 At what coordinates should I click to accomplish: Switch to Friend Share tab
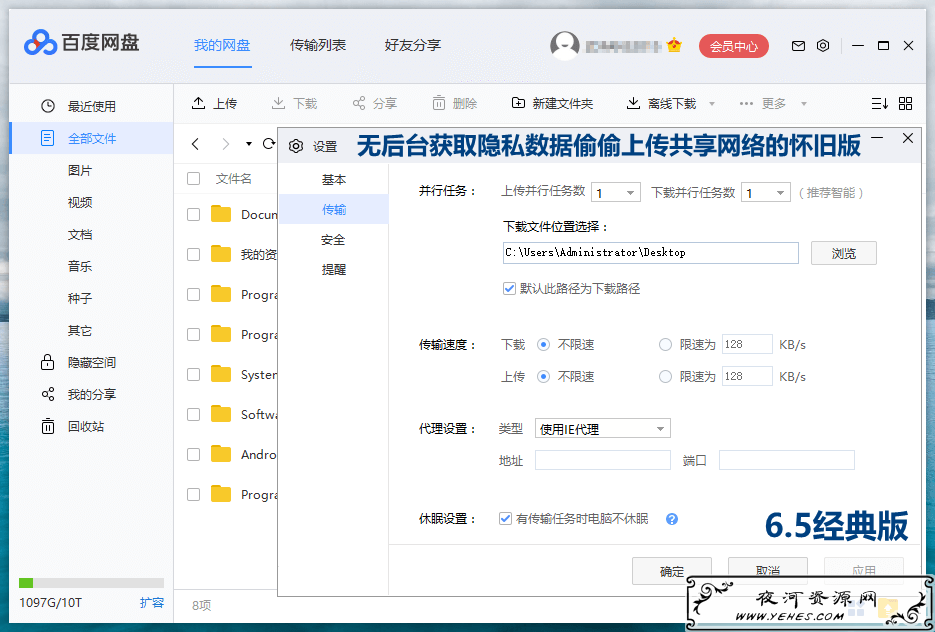413,45
